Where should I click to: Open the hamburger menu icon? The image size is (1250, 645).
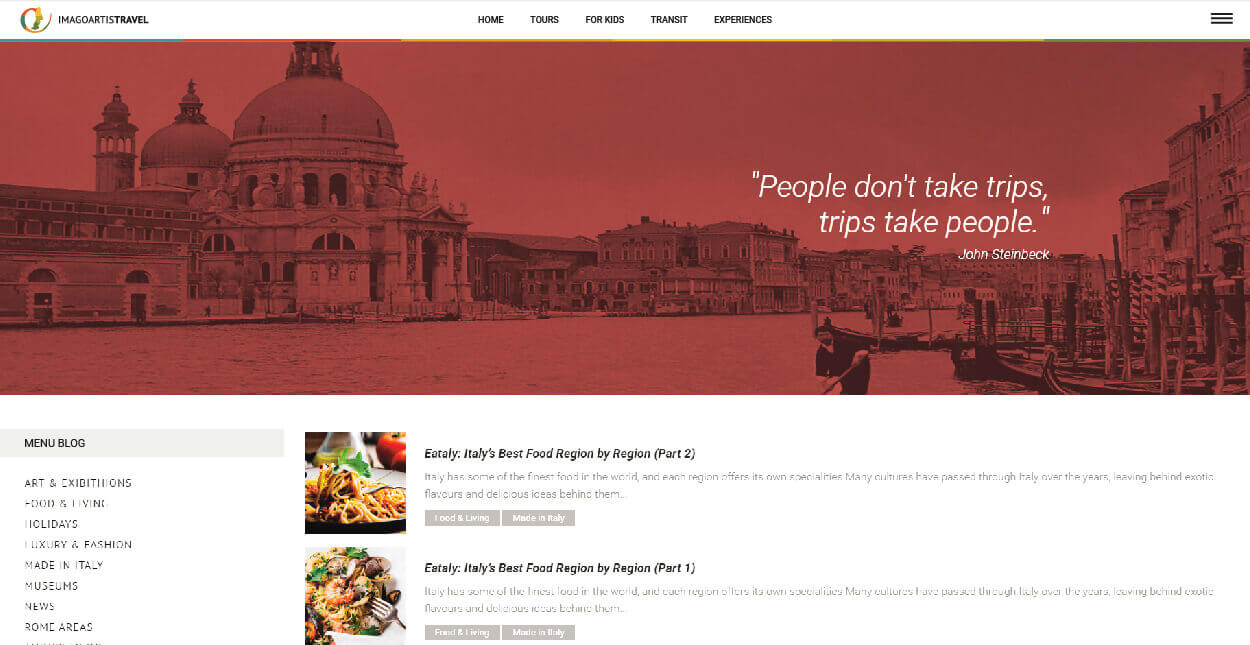(1221, 18)
